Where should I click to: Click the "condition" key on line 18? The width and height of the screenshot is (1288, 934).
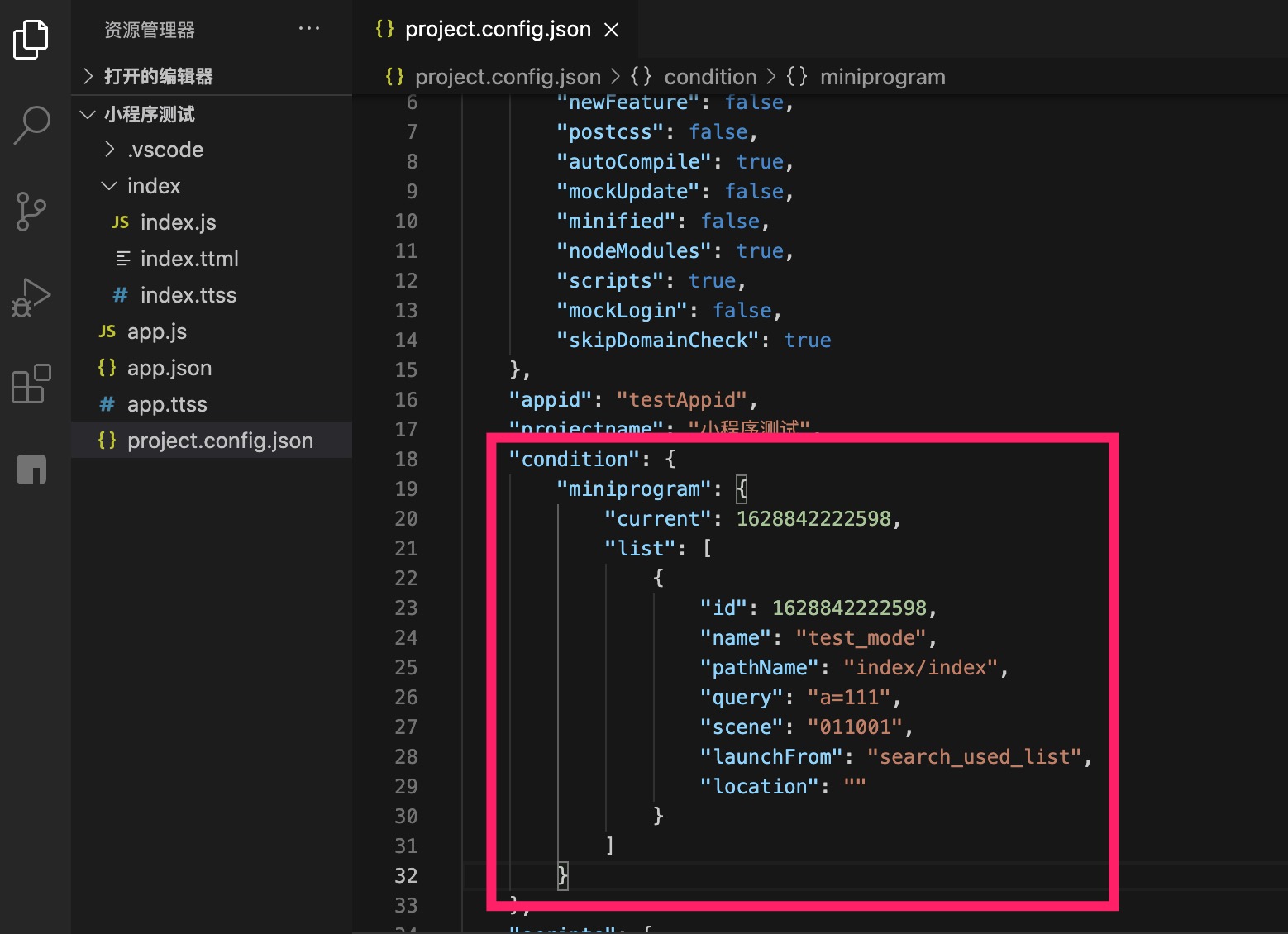pyautogui.click(x=575, y=460)
